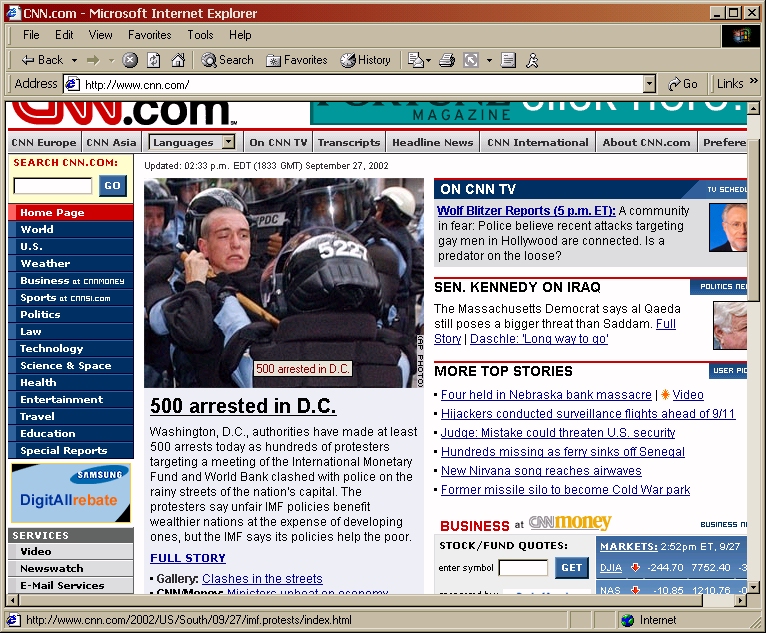Select Politics in the left sidebar
This screenshot has width=766, height=633.
[40, 314]
